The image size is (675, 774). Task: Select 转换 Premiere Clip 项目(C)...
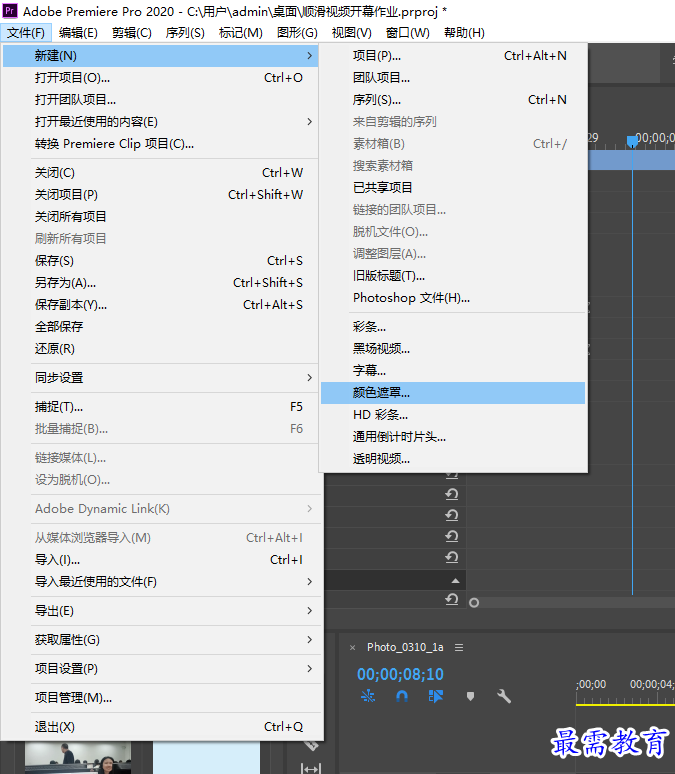click(160, 144)
